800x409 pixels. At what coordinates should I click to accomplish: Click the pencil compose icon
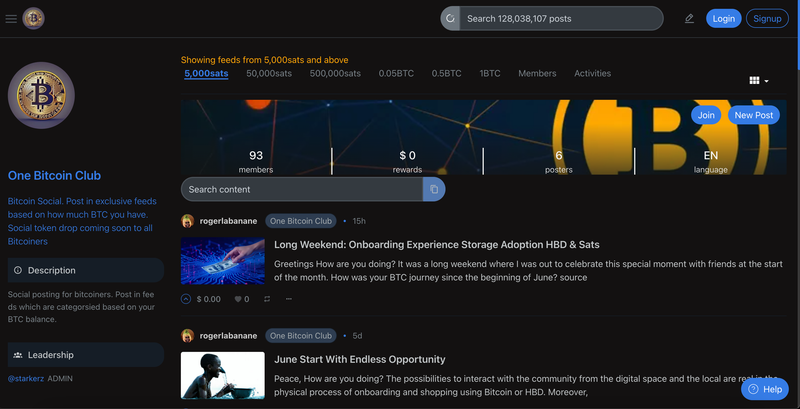pos(689,19)
